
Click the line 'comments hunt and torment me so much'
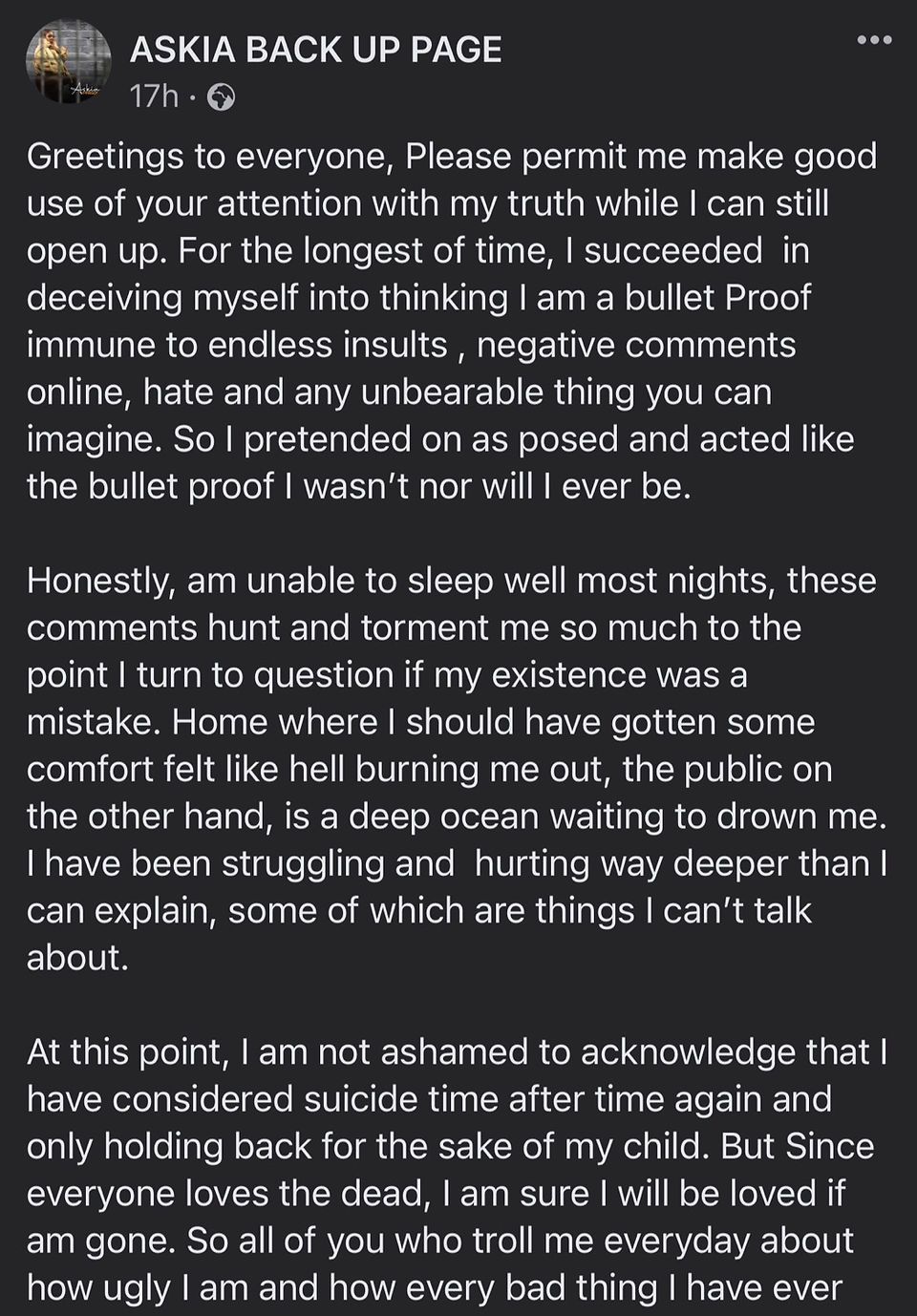tap(414, 627)
